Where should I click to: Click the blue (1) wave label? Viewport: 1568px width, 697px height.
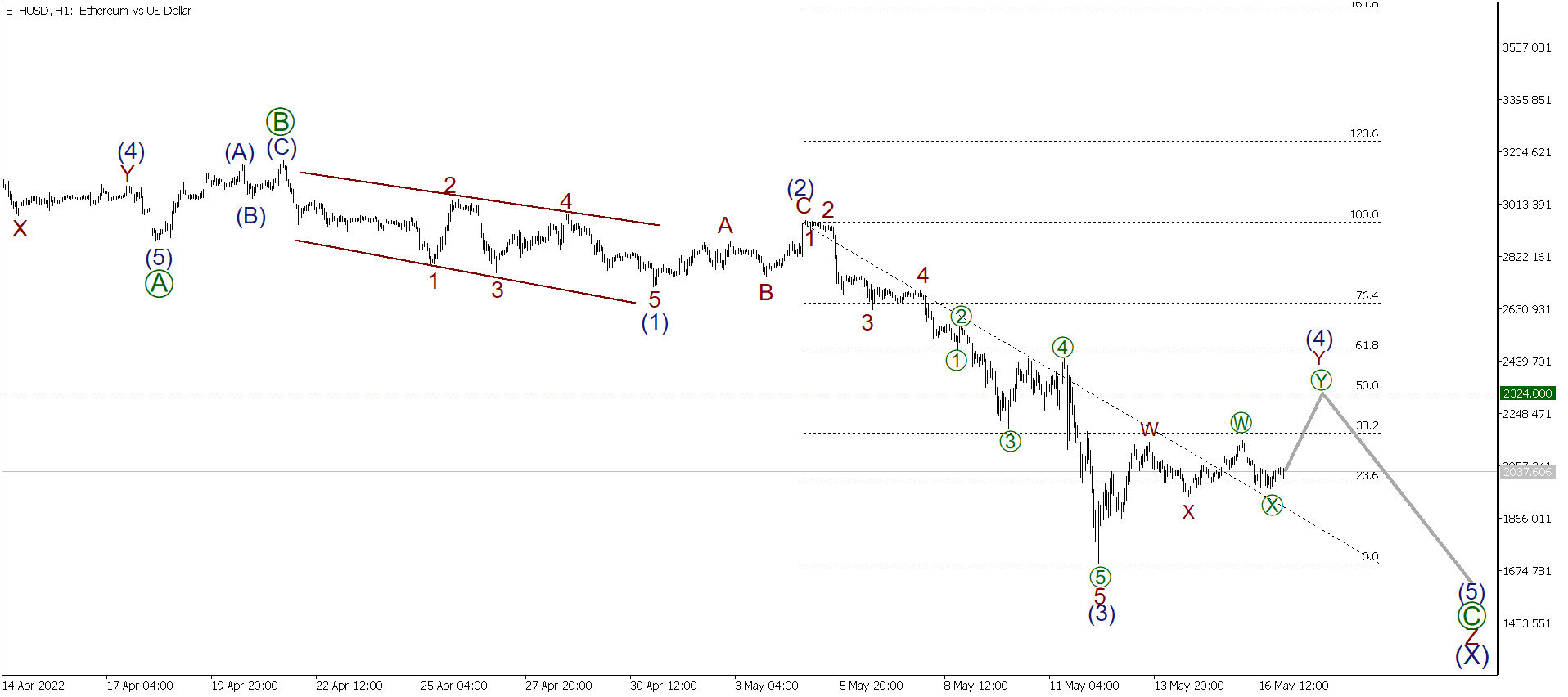click(655, 322)
